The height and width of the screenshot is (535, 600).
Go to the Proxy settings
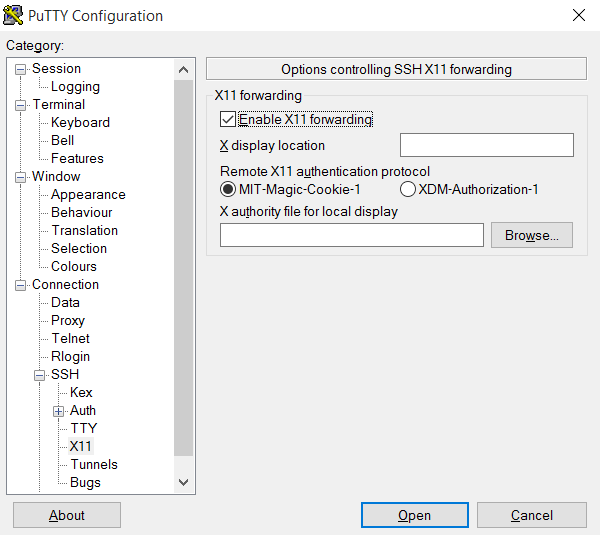tap(68, 320)
